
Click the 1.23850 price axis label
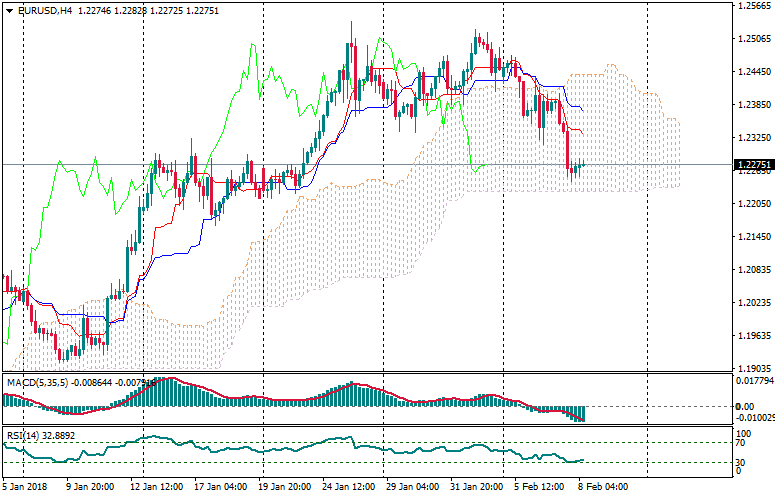point(754,105)
